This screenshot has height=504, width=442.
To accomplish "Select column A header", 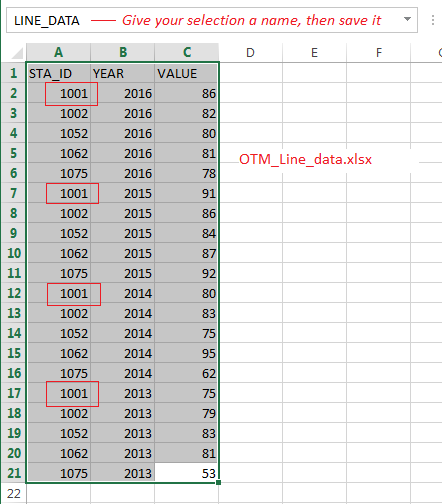I will [58, 52].
